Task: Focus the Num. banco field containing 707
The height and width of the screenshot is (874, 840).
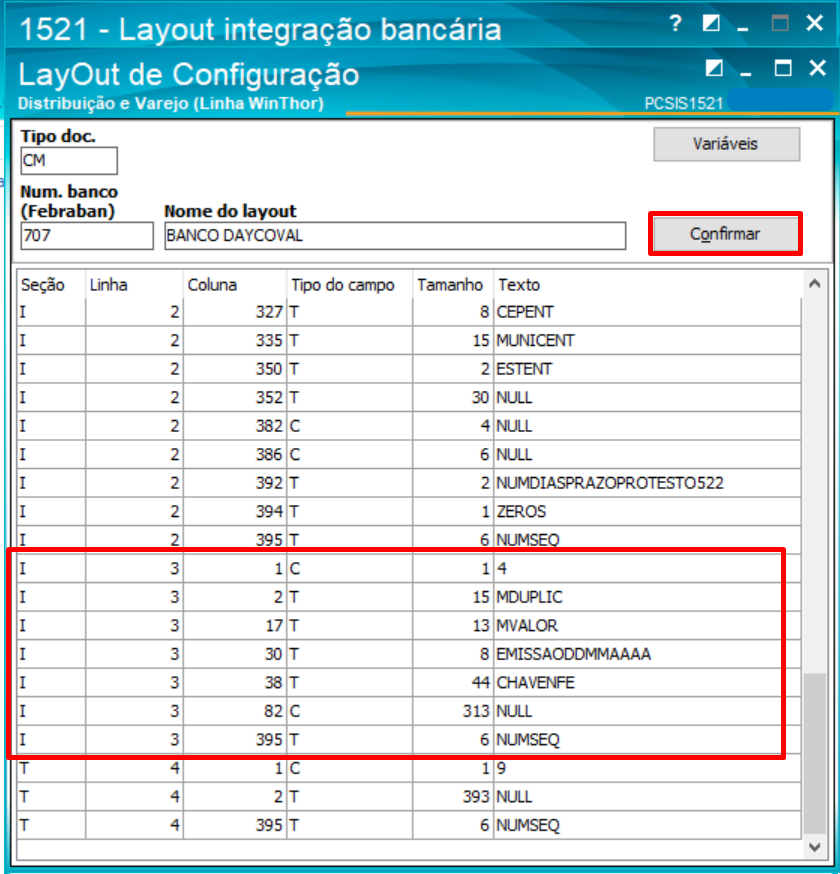Action: pos(86,236)
